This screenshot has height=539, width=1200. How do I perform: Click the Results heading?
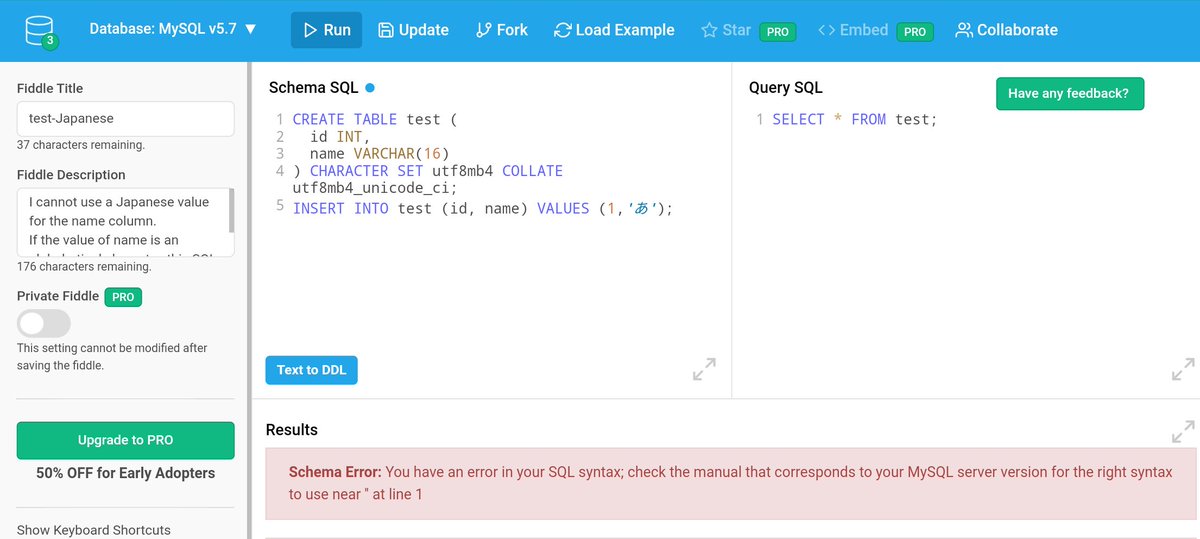pos(292,430)
